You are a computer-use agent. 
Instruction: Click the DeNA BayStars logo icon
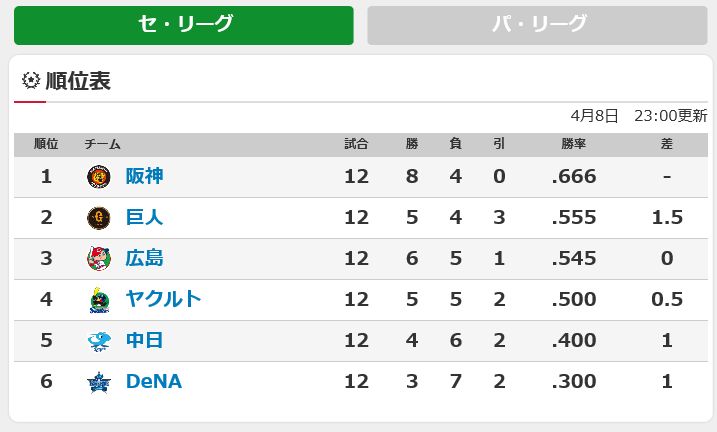pos(99,382)
